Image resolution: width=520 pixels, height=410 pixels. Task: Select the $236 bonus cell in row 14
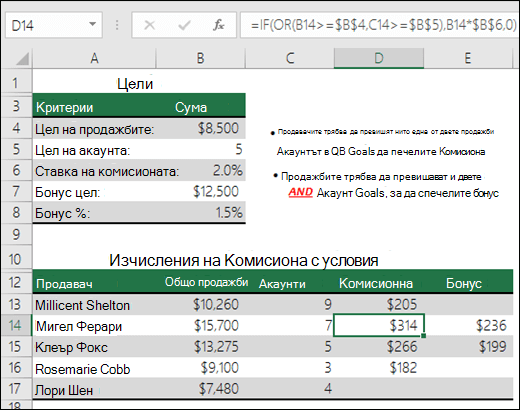click(x=469, y=325)
